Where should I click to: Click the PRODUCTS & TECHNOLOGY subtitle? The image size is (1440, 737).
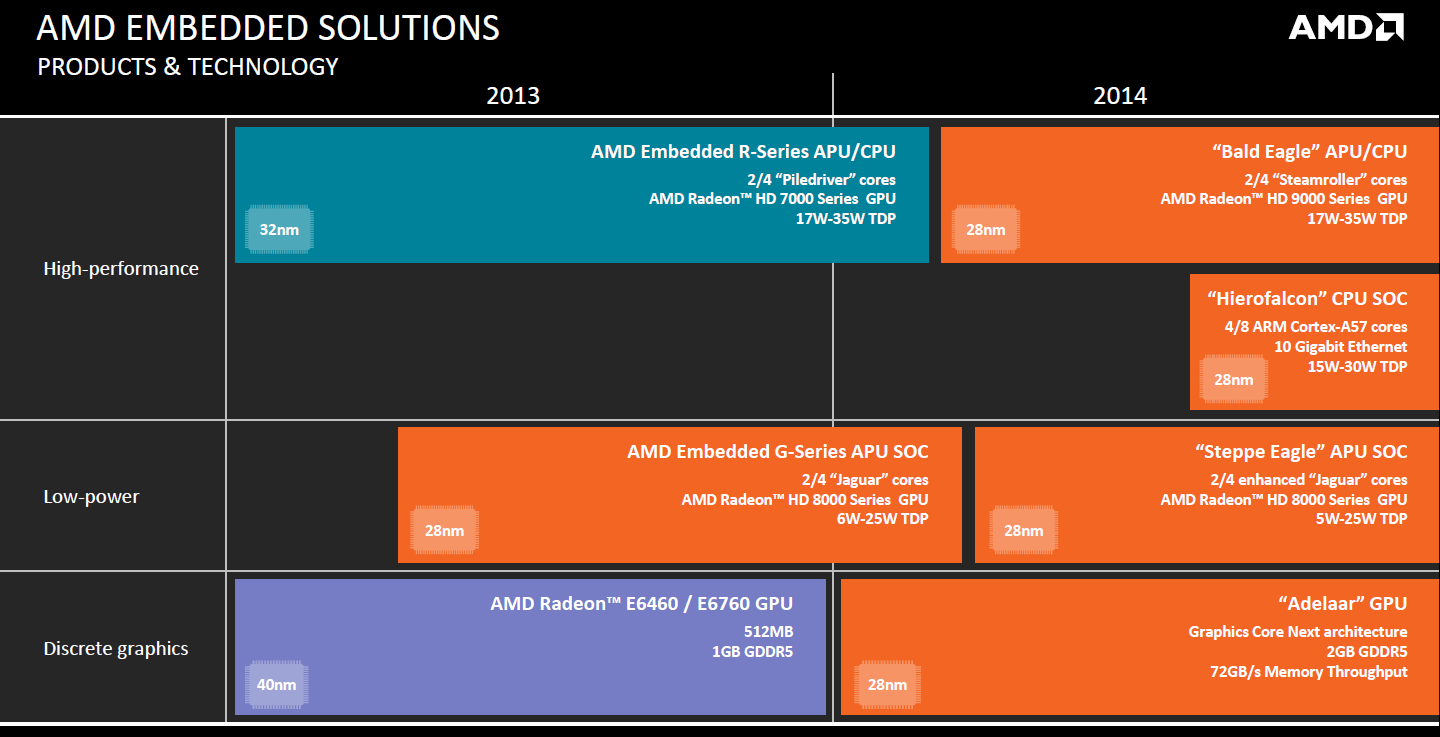click(188, 67)
